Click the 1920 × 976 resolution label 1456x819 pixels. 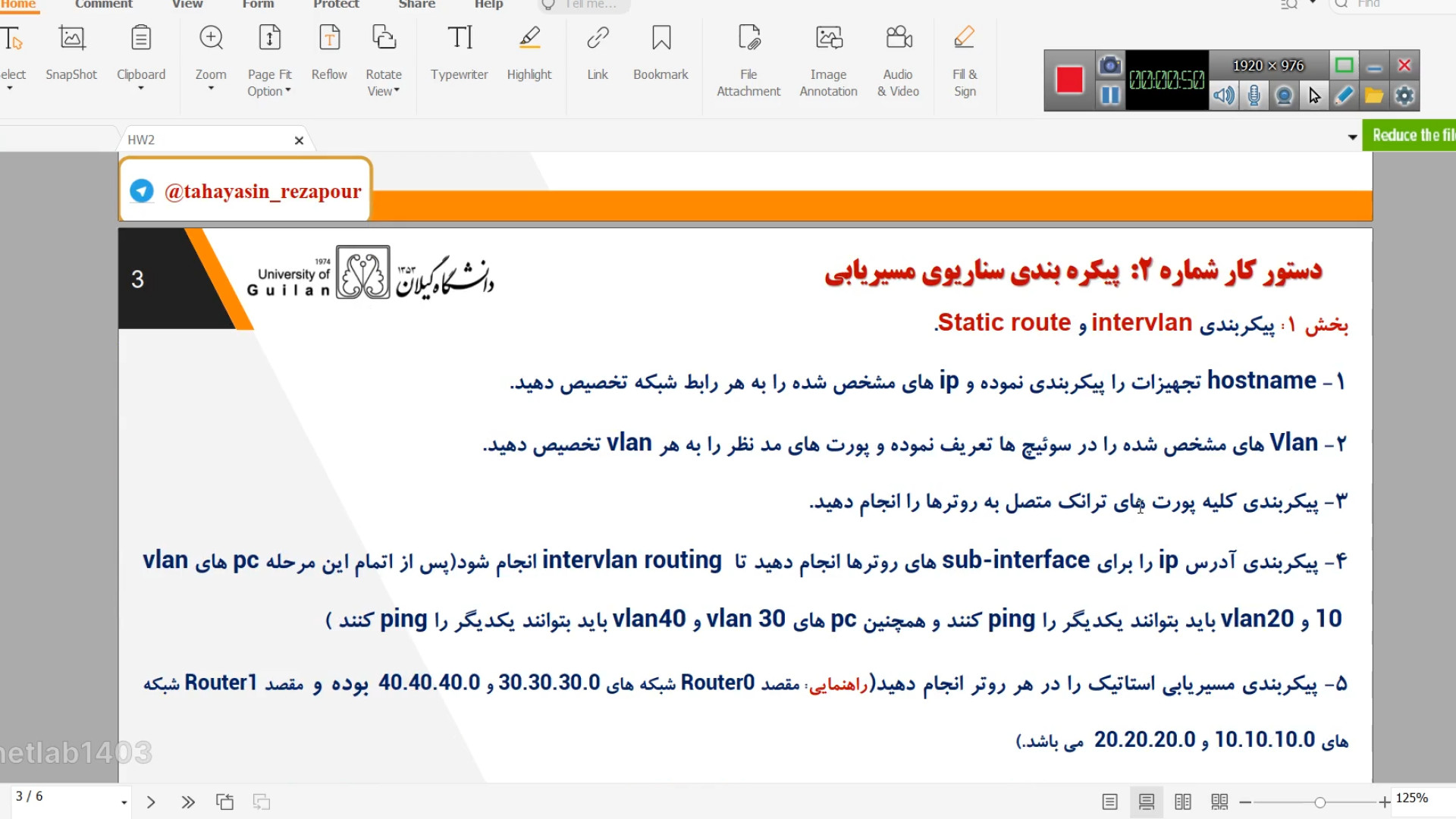[1269, 65]
